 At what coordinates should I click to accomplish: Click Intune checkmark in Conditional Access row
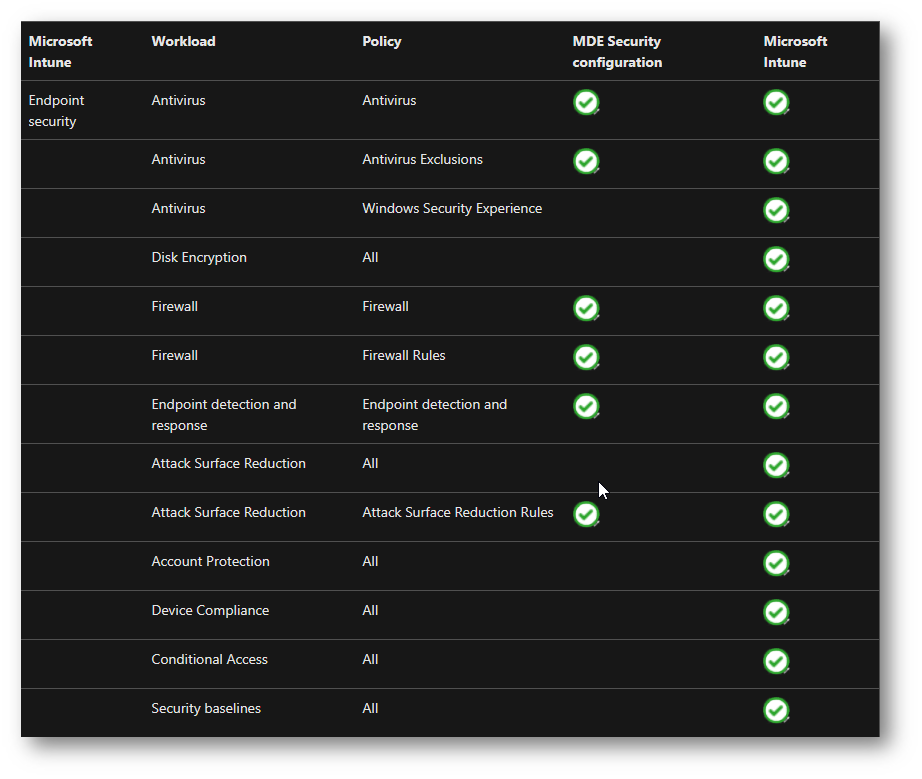pyautogui.click(x=776, y=661)
